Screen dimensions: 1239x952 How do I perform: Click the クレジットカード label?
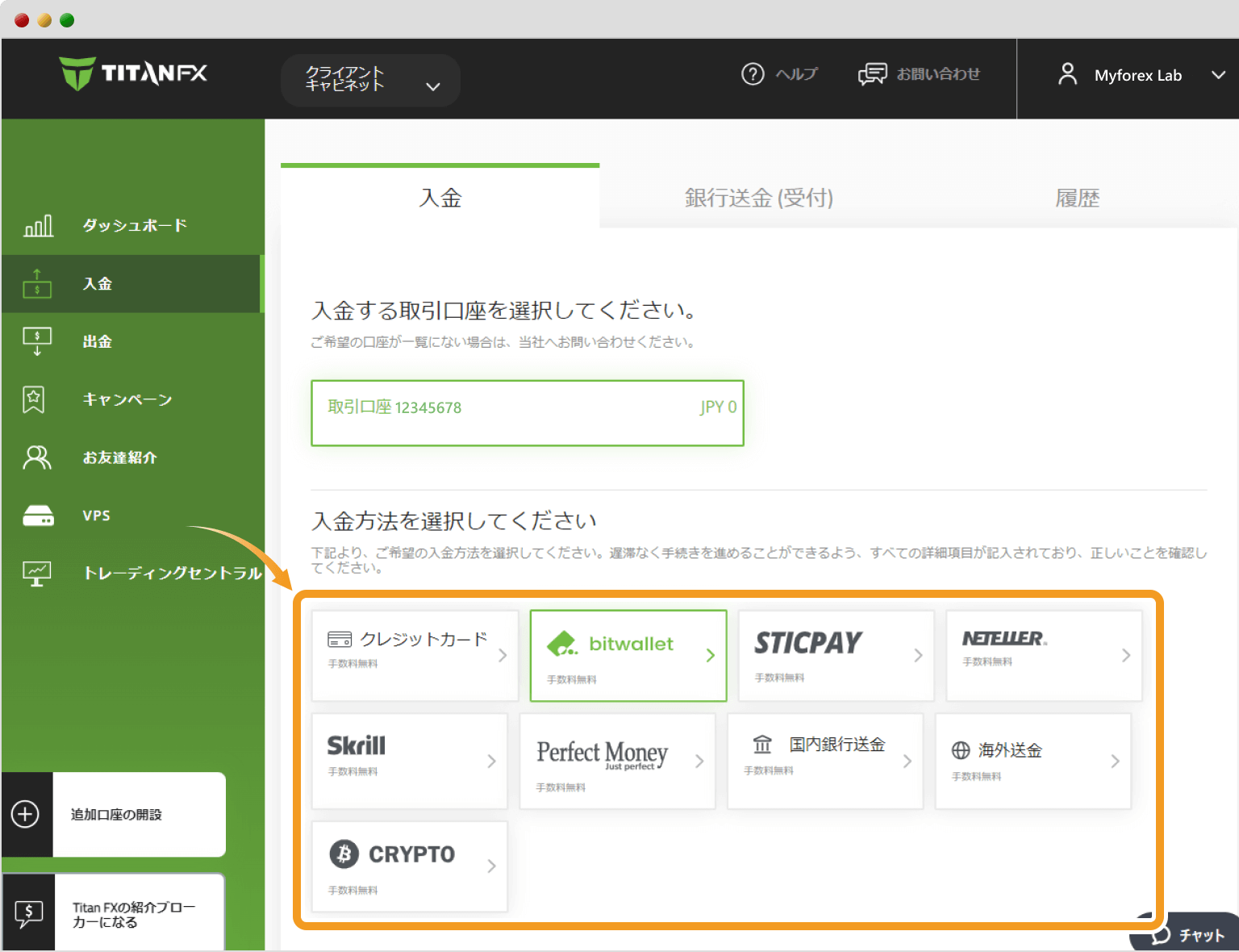pos(423,640)
